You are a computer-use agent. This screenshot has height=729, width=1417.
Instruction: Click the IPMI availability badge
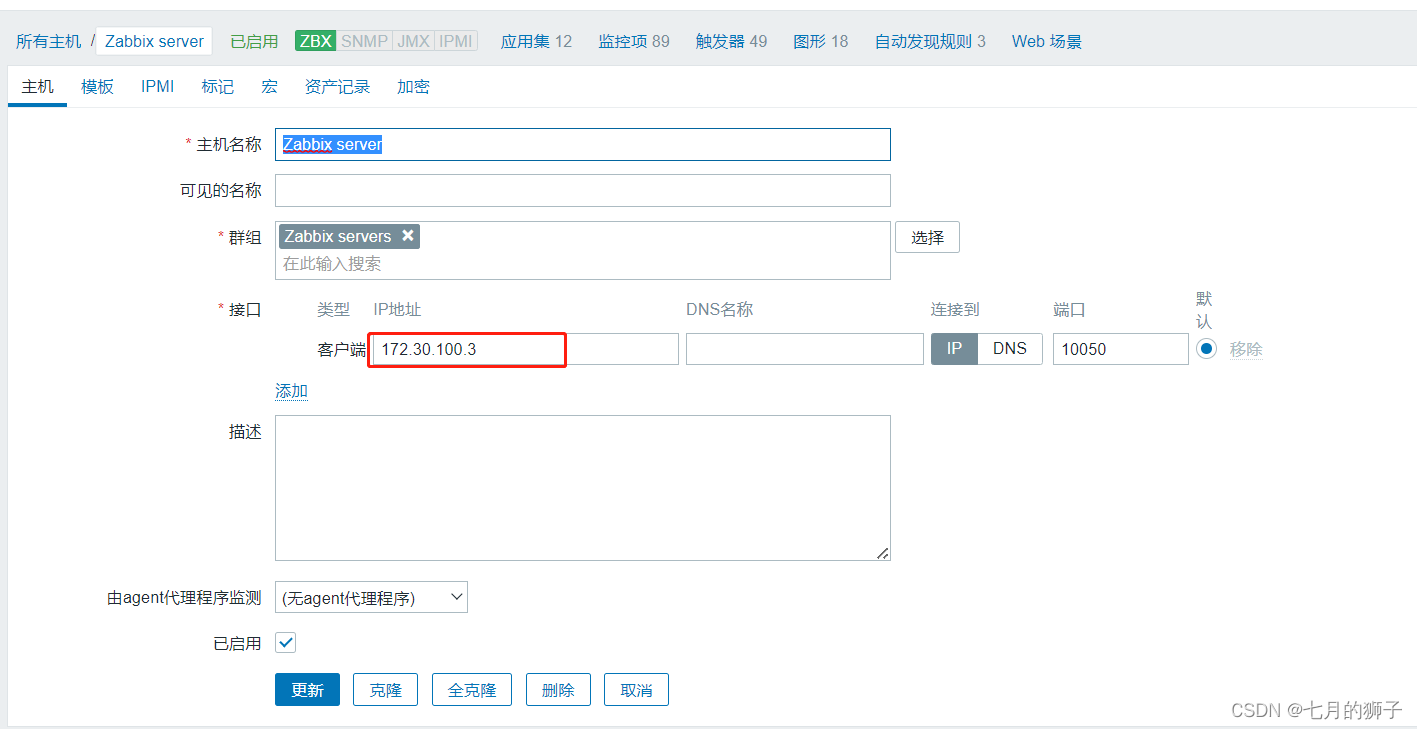456,41
